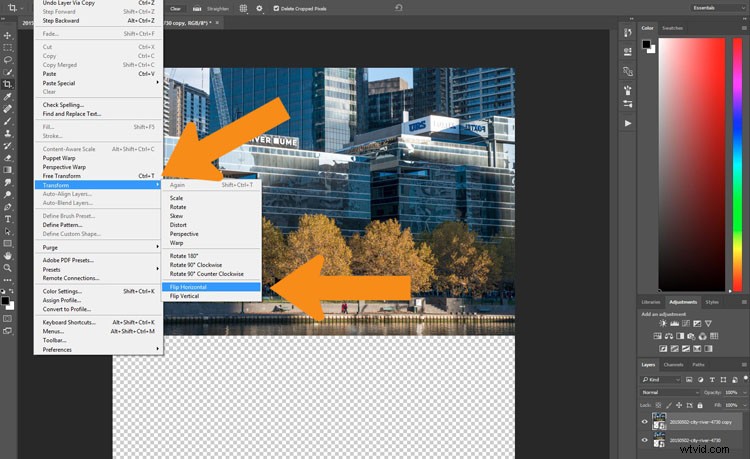Select the Zoom tool
The width and height of the screenshot is (750, 459).
pos(8,268)
